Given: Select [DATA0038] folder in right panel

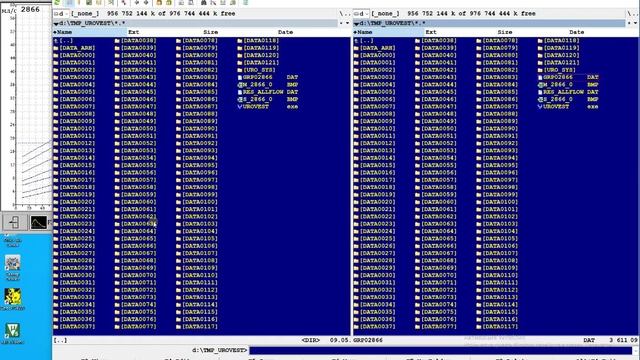Looking at the screenshot, I should (x=436, y=40).
